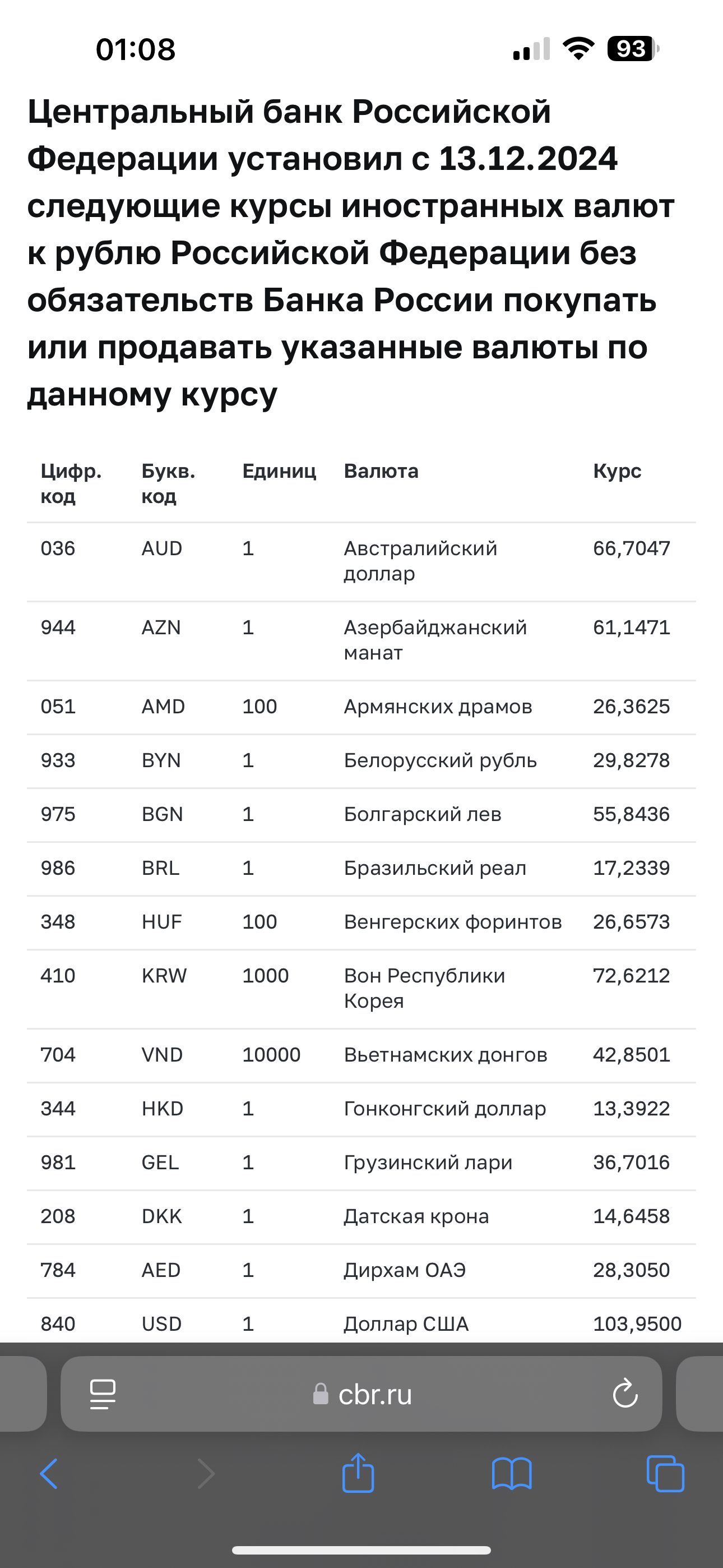This screenshot has width=723, height=1568.
Task: Tap the Wi-Fi status icon
Action: 578,49
